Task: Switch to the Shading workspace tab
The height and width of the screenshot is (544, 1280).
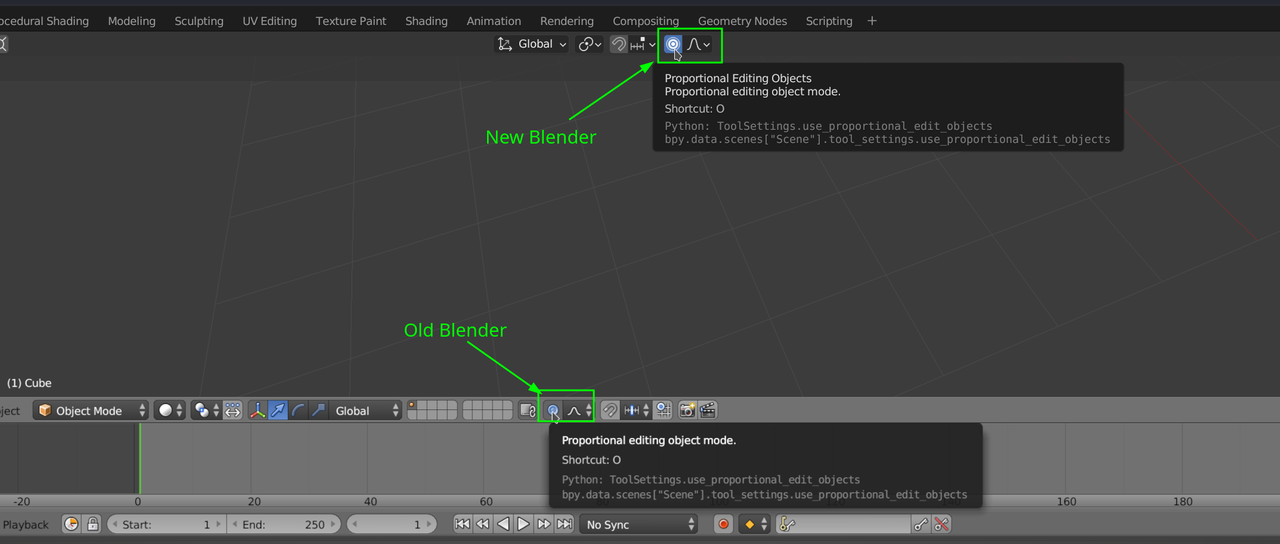Action: click(x=426, y=21)
